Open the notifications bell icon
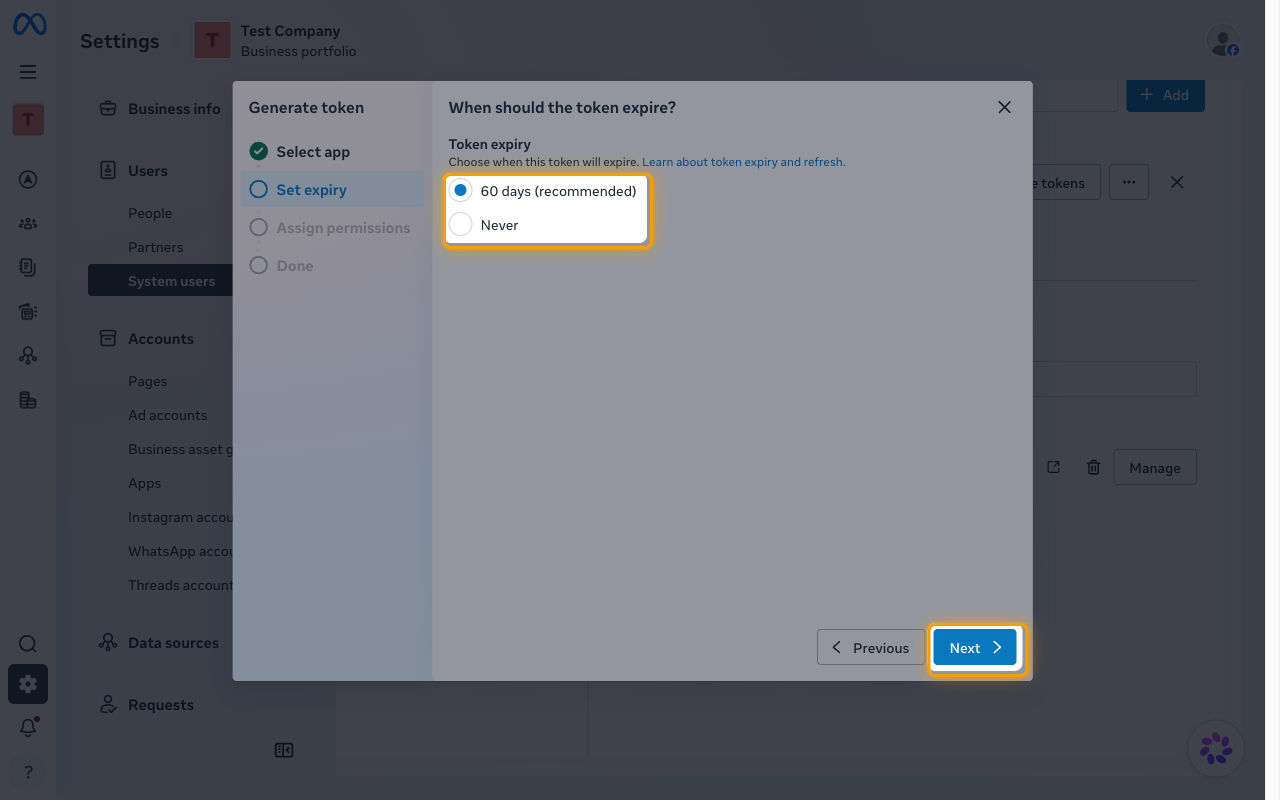Screen dimensions: 1280x800 click(28, 728)
